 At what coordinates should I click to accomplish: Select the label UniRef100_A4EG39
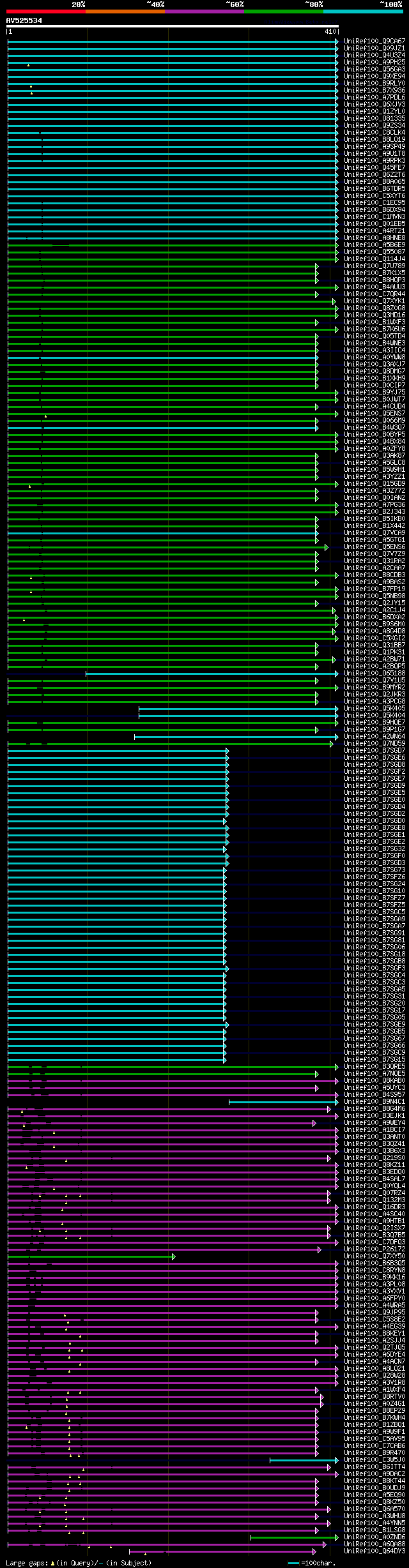pyautogui.click(x=374, y=1326)
